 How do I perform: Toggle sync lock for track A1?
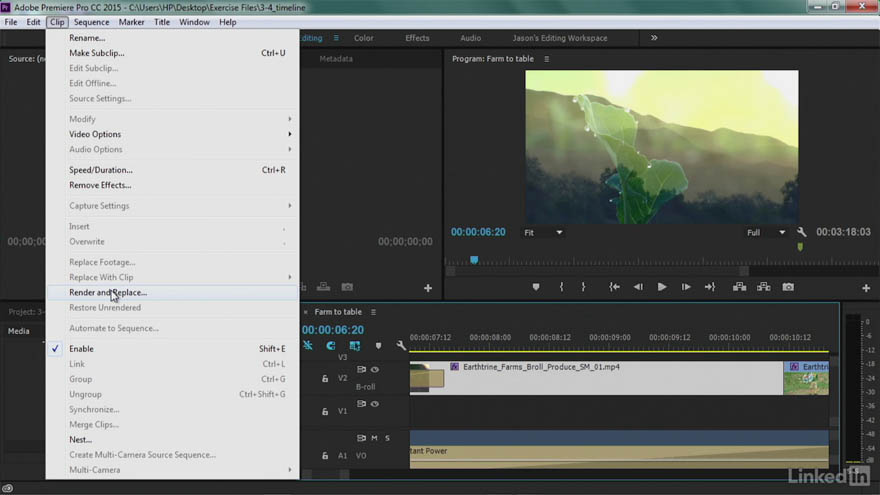point(361,438)
